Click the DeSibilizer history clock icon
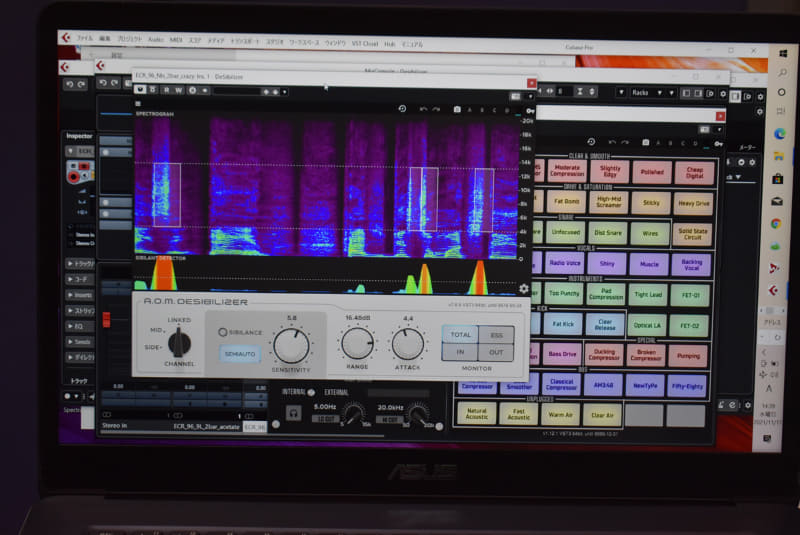 pos(403,109)
